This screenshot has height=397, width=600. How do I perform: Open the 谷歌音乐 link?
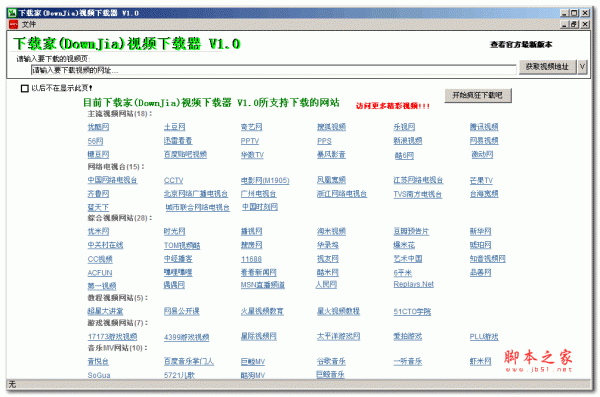pos(331,362)
